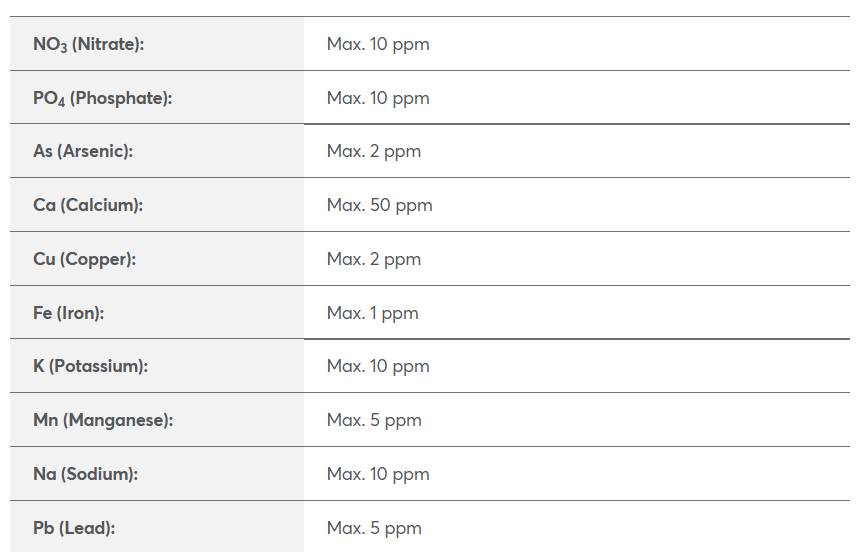Select the Sodium value Max. 10 ppm
The height and width of the screenshot is (552, 856).
[378, 474]
